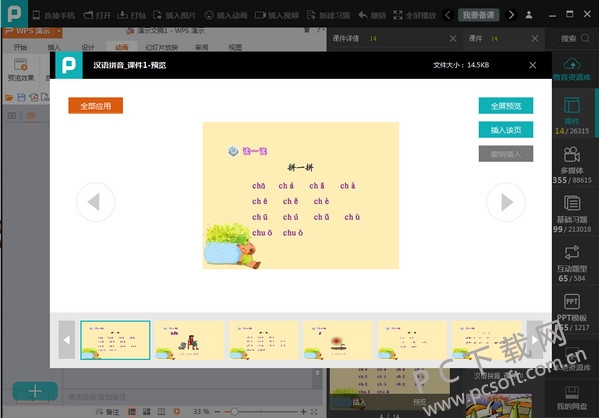Viewport: 599px width, 418px height.
Task: Open 开始 ribbon tab in WPS
Action: (x=20, y=47)
